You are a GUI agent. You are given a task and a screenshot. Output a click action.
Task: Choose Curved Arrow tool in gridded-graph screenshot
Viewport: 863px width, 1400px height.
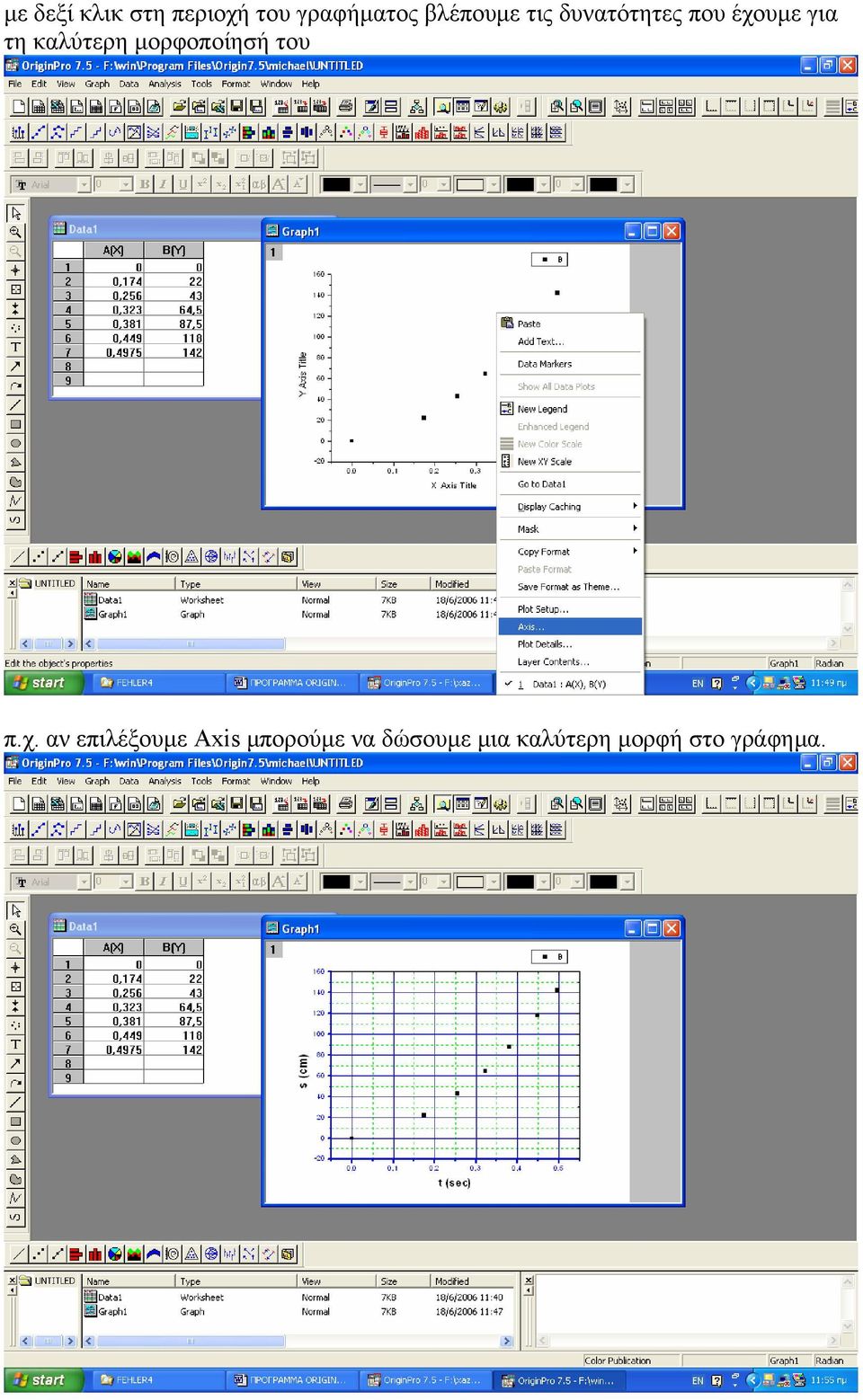pyautogui.click(x=15, y=1083)
